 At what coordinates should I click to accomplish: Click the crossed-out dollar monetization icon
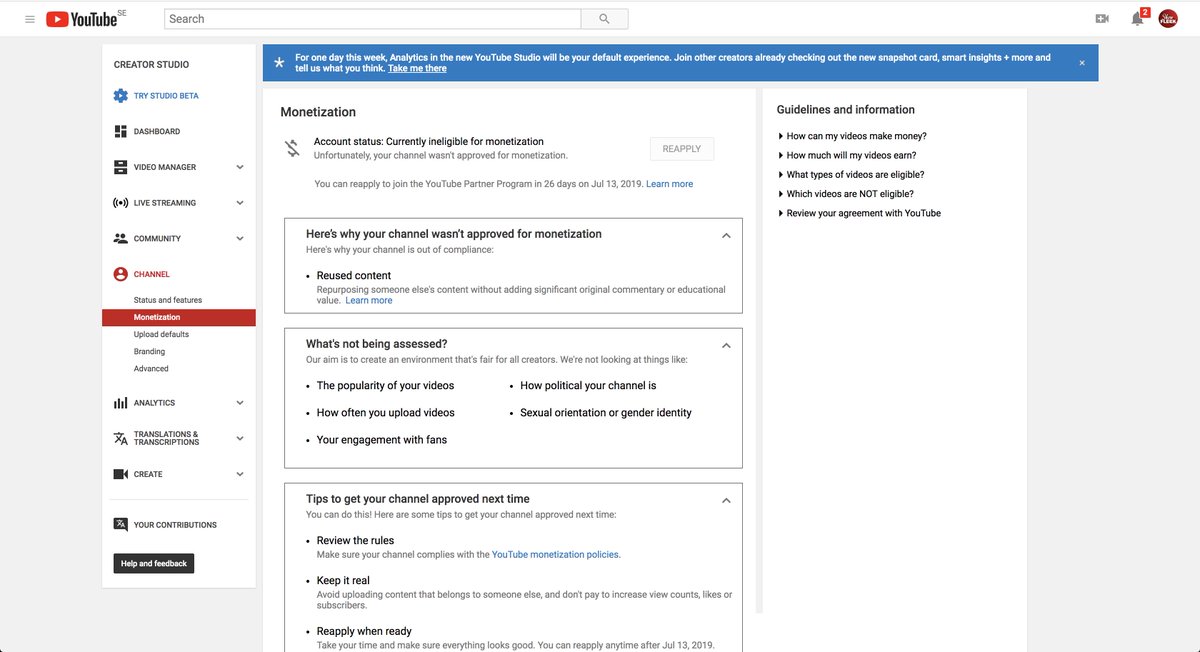(292, 148)
